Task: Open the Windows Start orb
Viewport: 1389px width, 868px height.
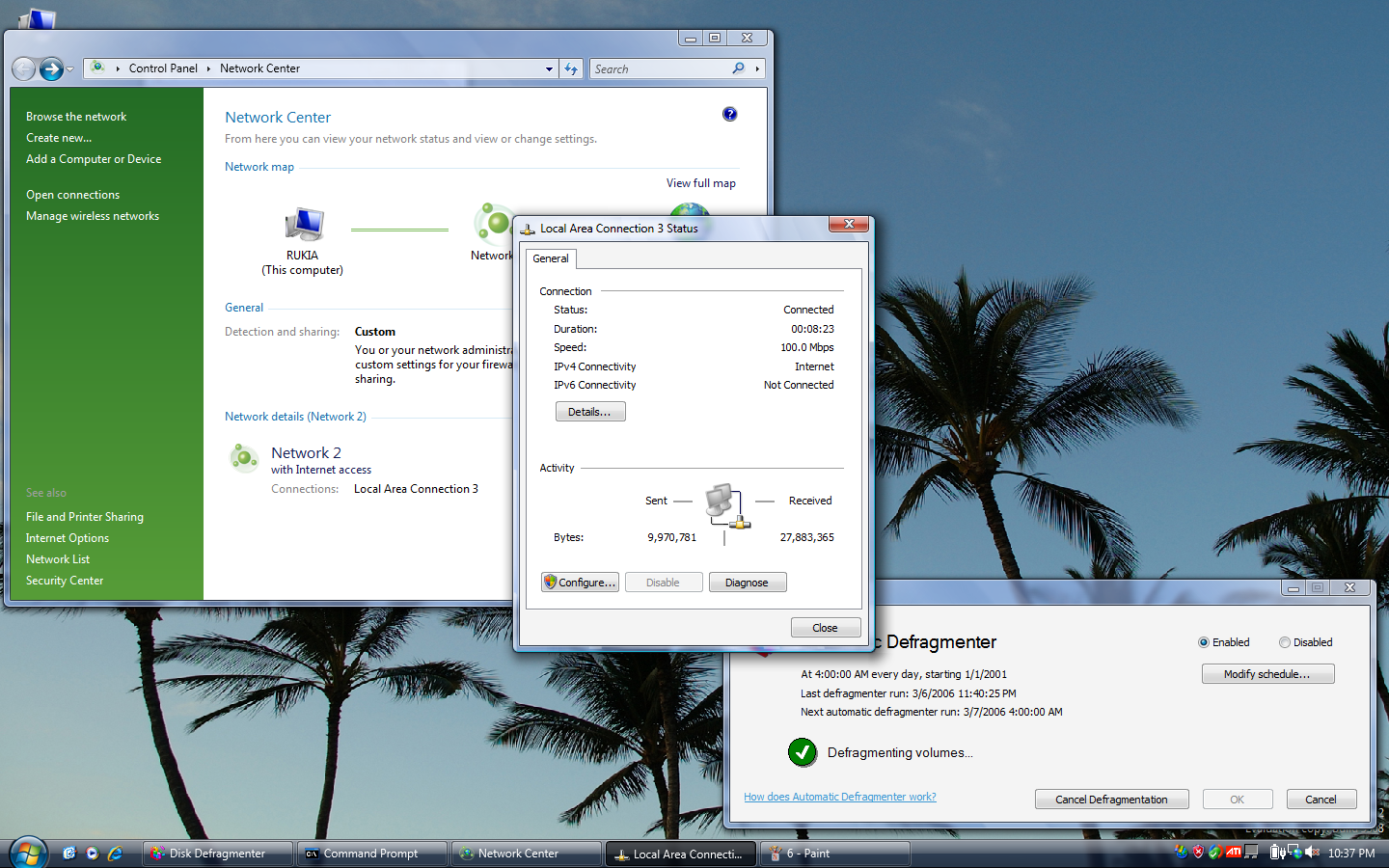Action: [x=28, y=853]
